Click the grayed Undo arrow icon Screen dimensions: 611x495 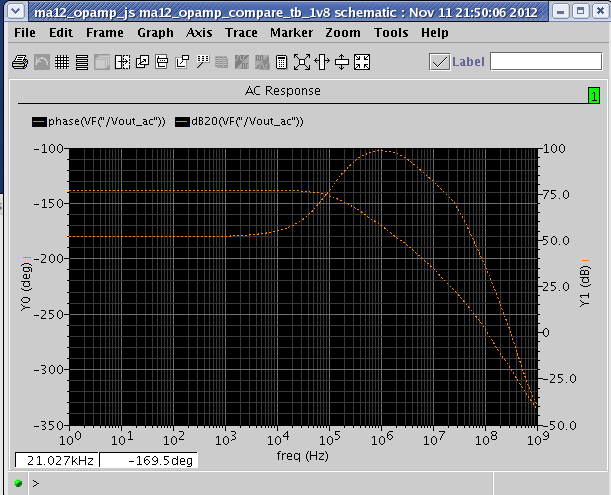point(42,62)
